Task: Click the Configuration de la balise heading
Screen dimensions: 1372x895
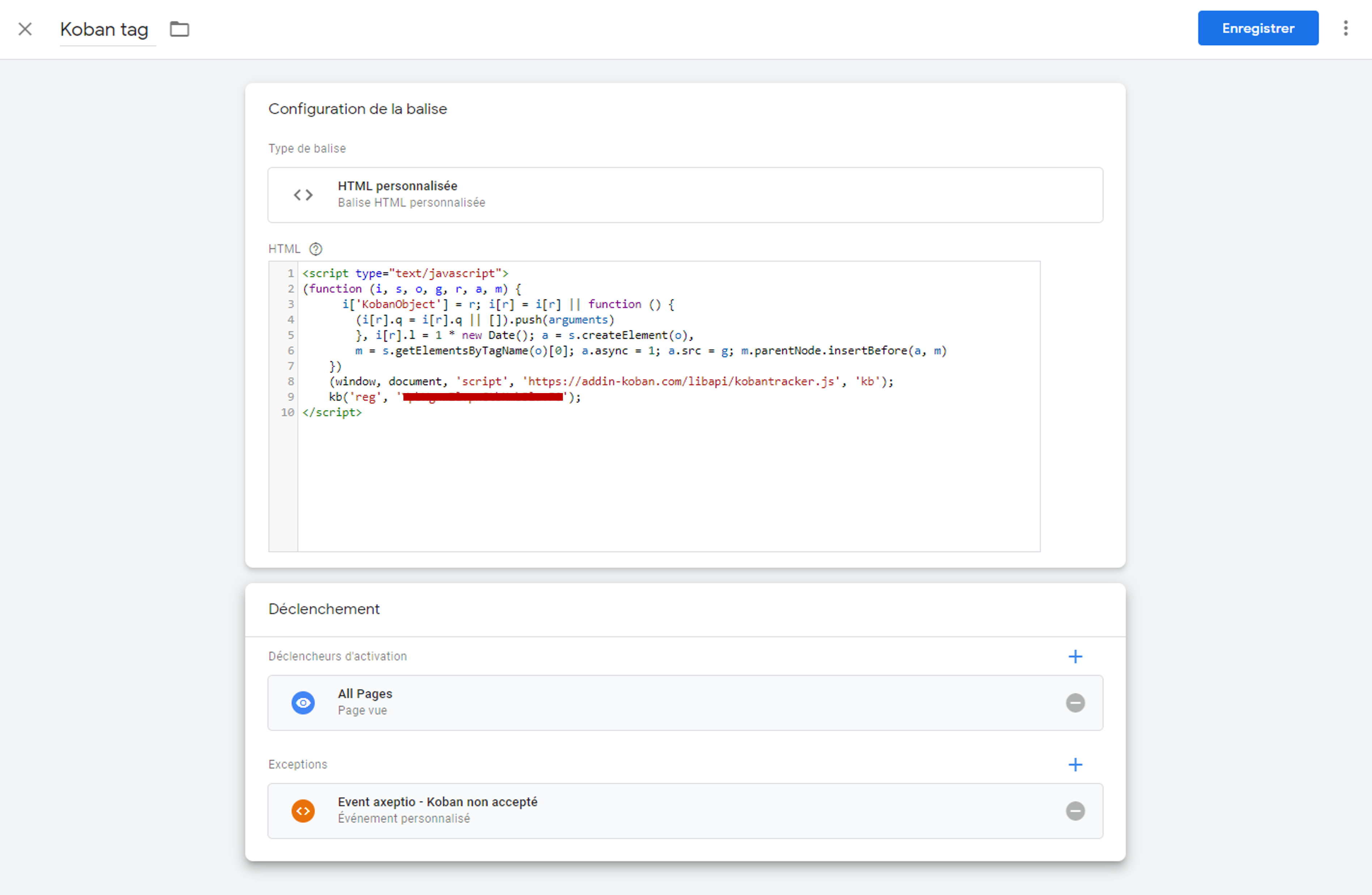Action: pyautogui.click(x=357, y=109)
